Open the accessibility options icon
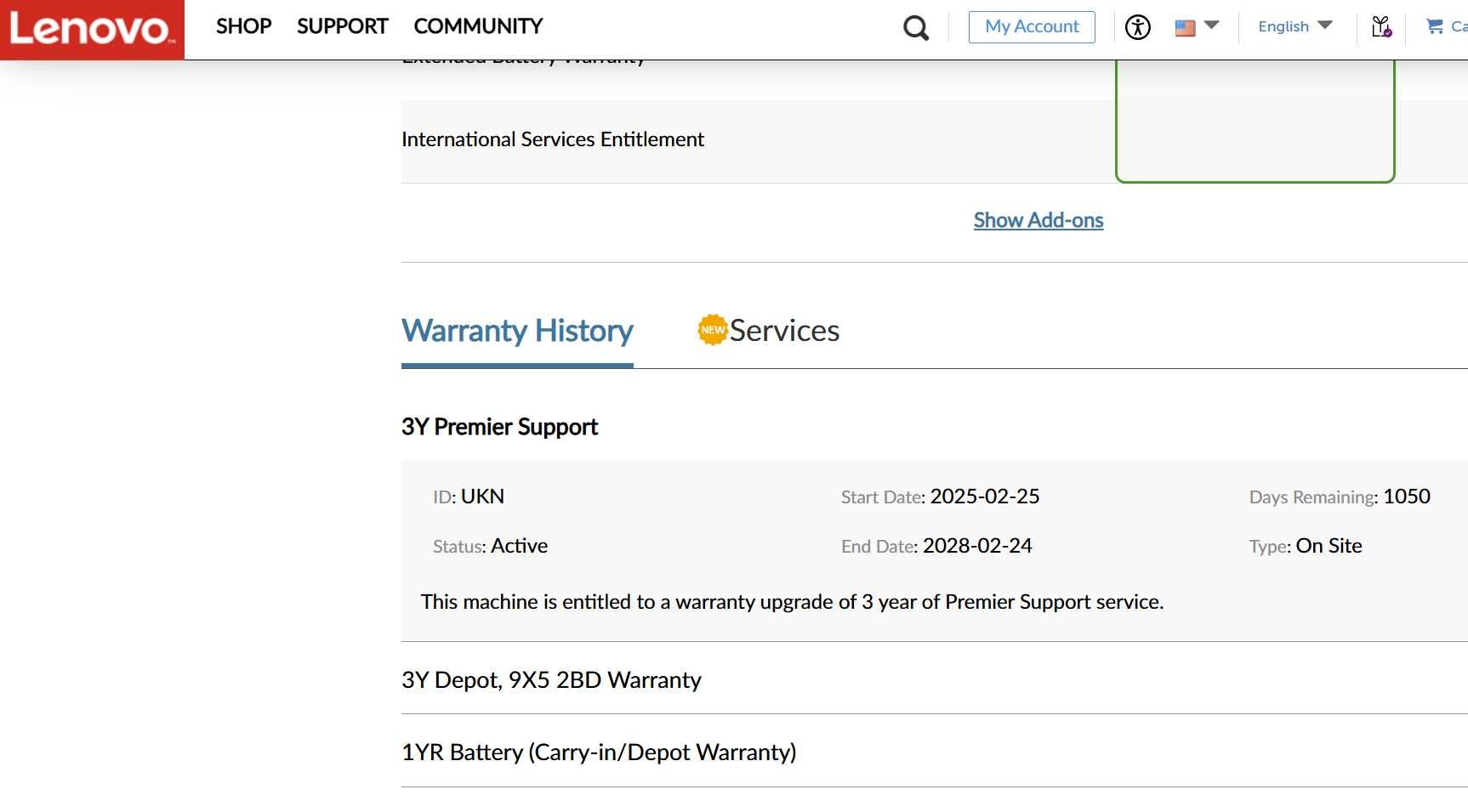This screenshot has height=812, width=1468. (x=1137, y=27)
